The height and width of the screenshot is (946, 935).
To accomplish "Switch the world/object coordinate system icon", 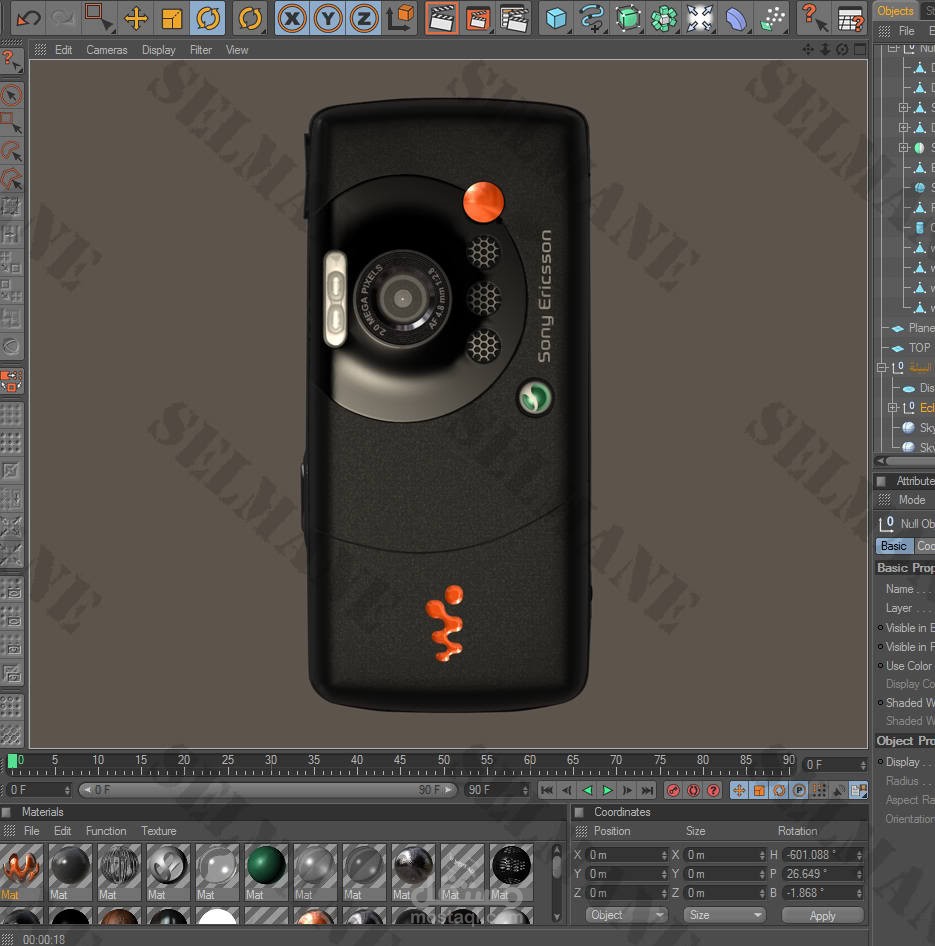I will (401, 18).
